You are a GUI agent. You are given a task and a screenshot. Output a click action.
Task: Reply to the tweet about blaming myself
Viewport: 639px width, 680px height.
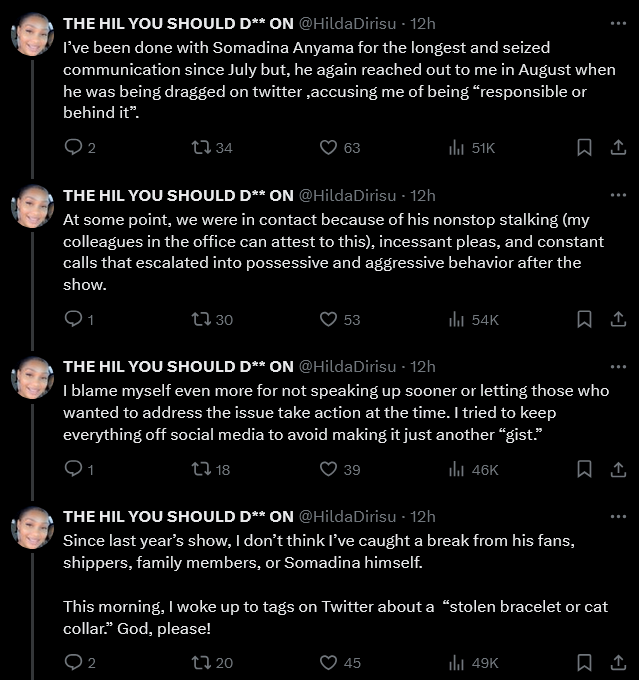(73, 469)
